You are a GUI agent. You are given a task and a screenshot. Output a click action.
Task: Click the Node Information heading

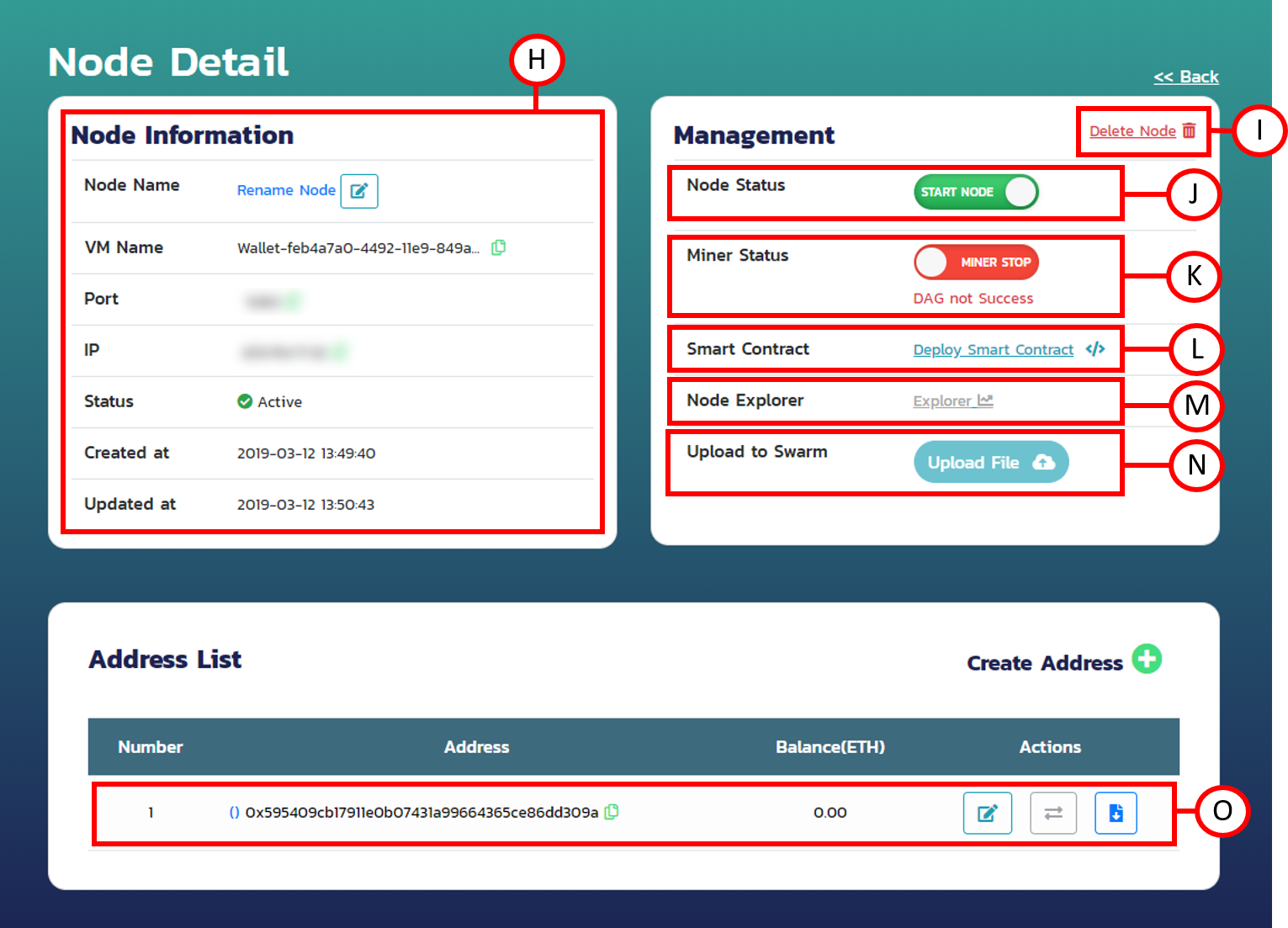[183, 135]
